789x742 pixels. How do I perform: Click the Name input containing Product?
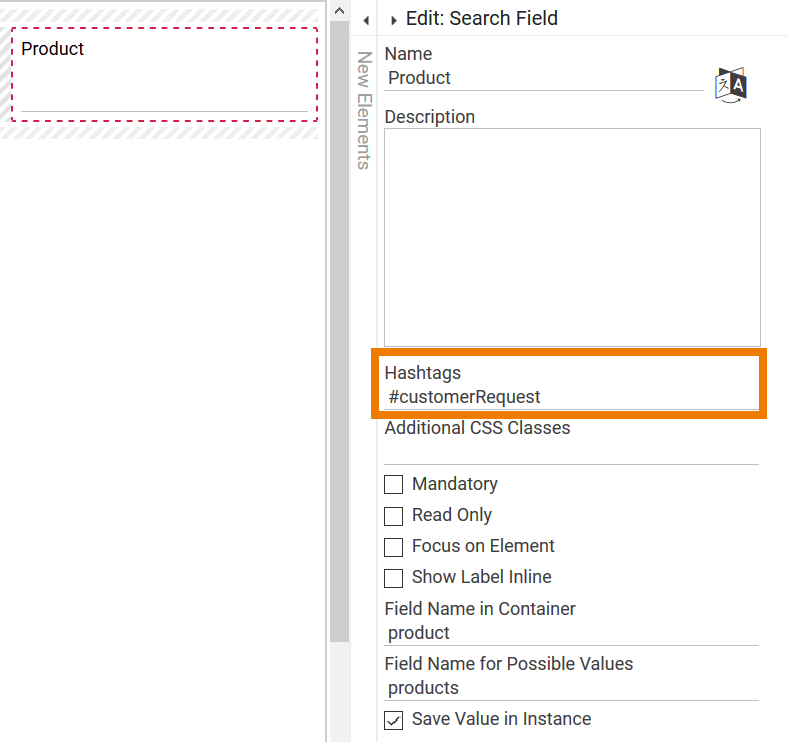pos(544,78)
